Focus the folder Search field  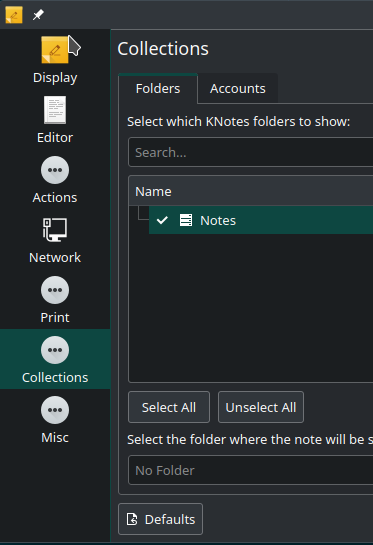tap(251, 152)
